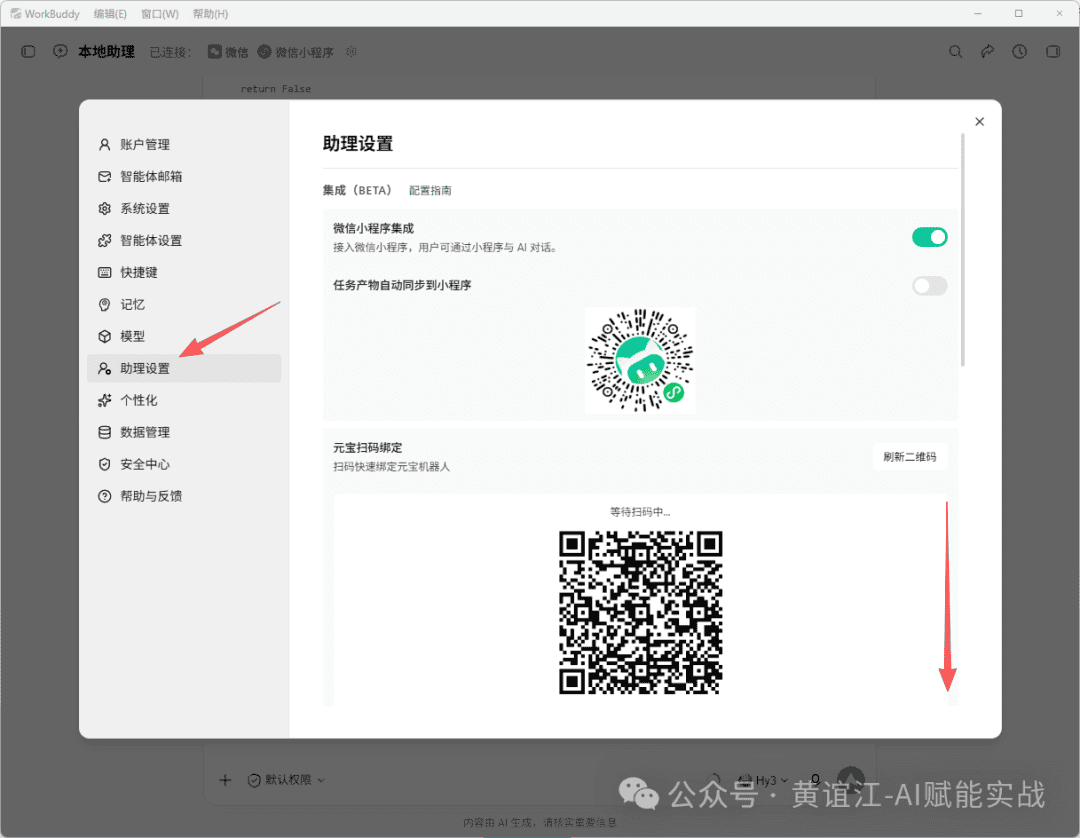
Task: Click the 智能体邮箱 envelope icon
Action: click(x=104, y=176)
